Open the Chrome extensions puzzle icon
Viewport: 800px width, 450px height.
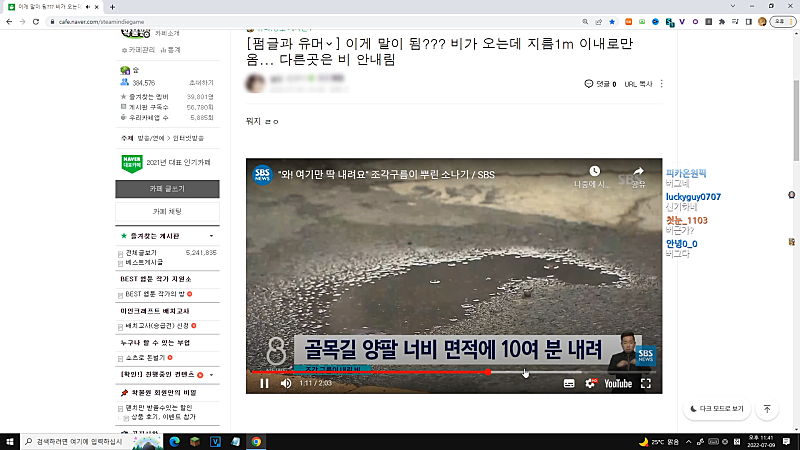(x=721, y=21)
